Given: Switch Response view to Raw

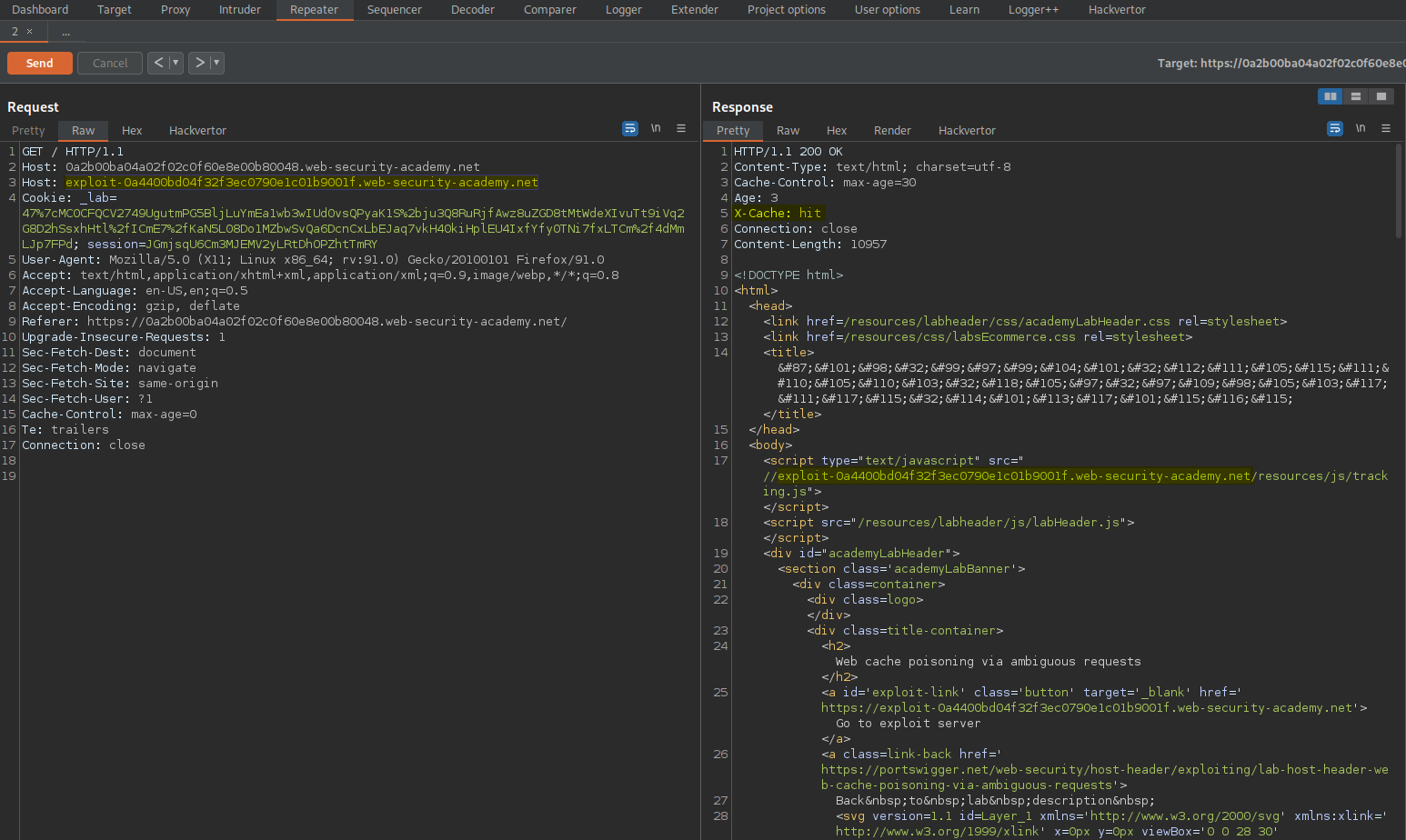Looking at the screenshot, I should [x=788, y=130].
